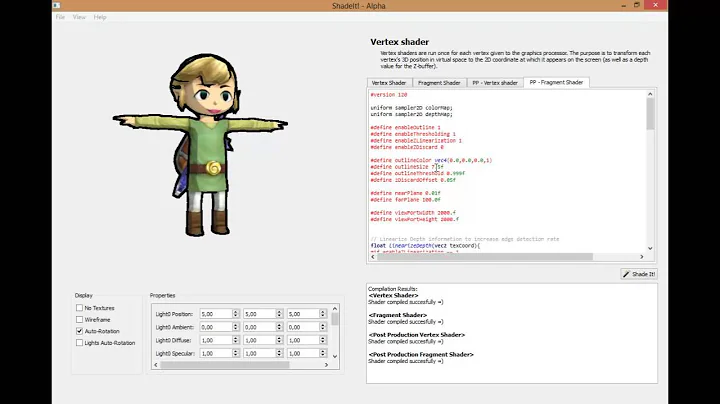The image size is (720, 404).
Task: Adjust first Light0 Diffuse spinner arrows
Action: 236,340
